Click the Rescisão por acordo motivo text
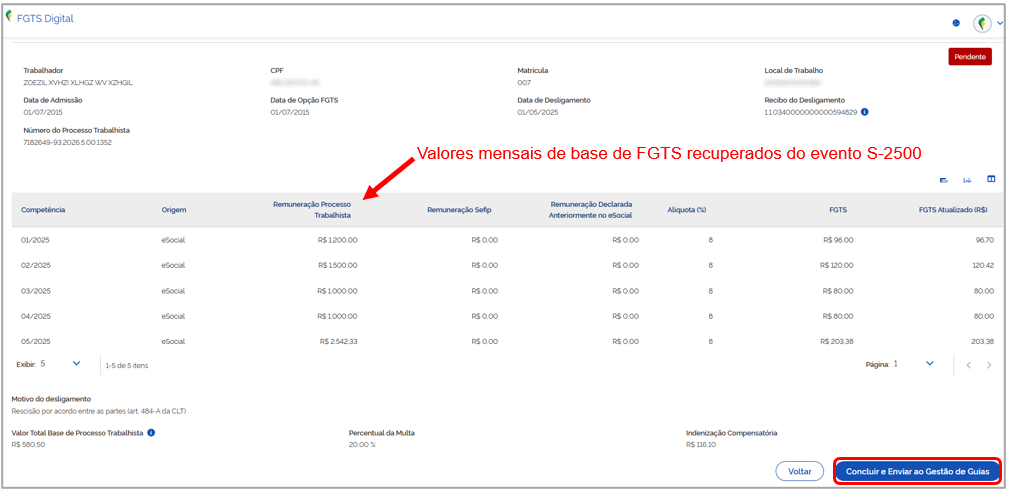Screen dimensions: 1011x491 100,411
